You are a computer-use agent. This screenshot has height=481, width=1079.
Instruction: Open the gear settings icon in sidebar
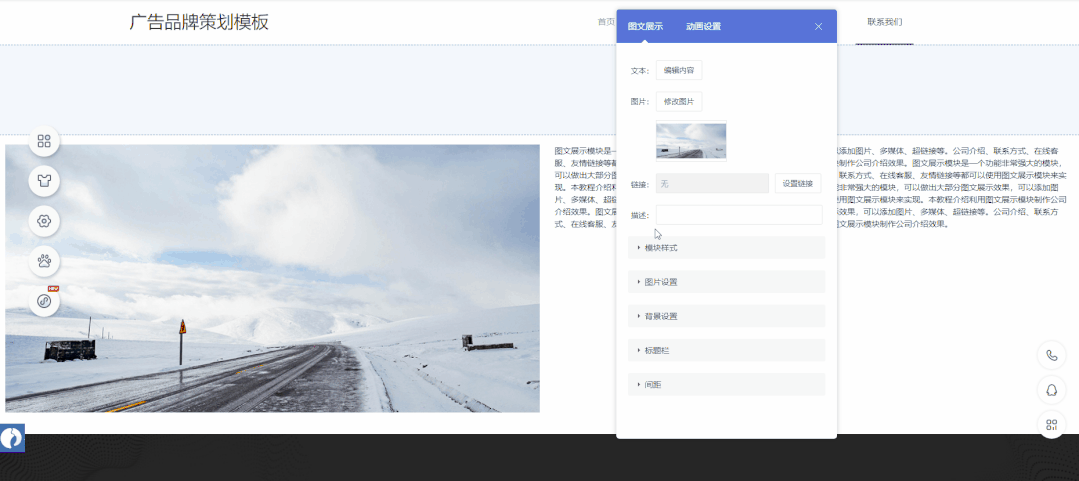(44, 221)
